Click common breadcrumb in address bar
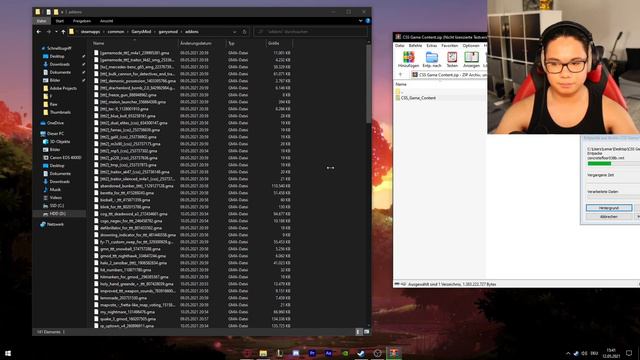Image resolution: width=640 pixels, height=360 pixels. (116, 31)
